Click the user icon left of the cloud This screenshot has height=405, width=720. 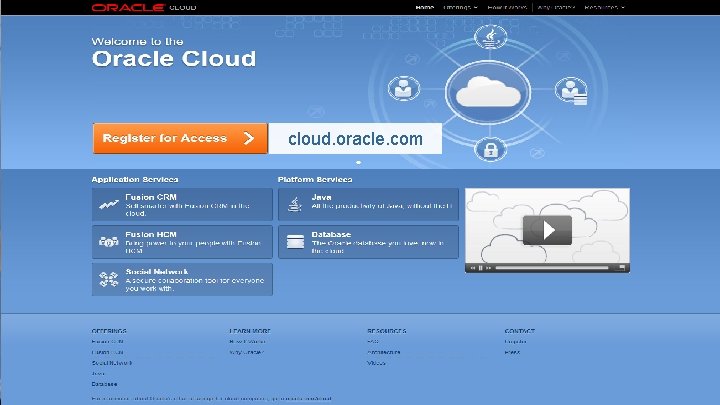pyautogui.click(x=404, y=88)
